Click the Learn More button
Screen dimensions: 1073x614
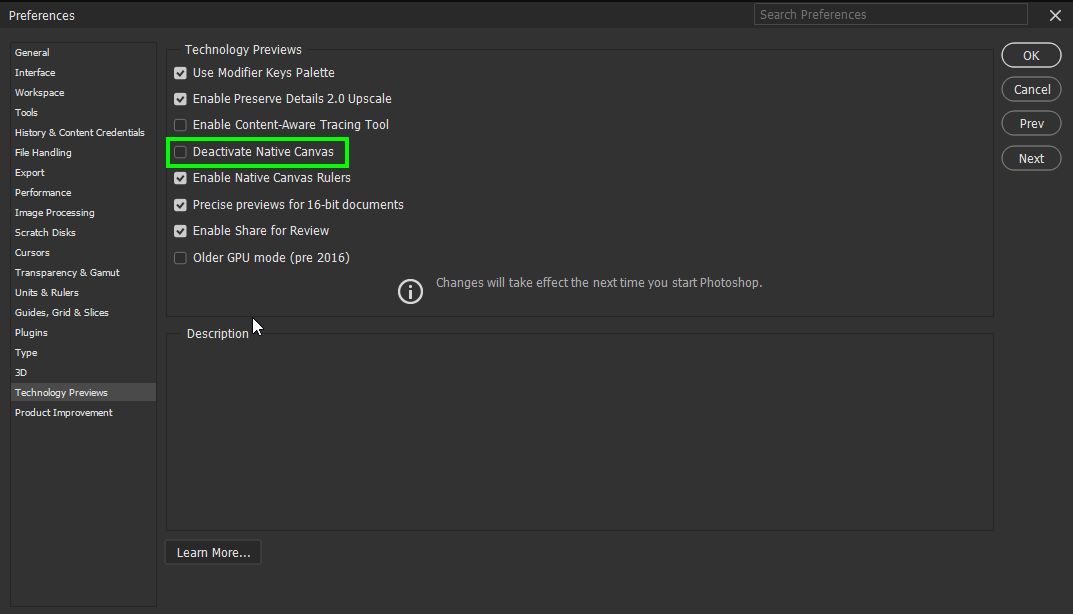pyautogui.click(x=212, y=551)
